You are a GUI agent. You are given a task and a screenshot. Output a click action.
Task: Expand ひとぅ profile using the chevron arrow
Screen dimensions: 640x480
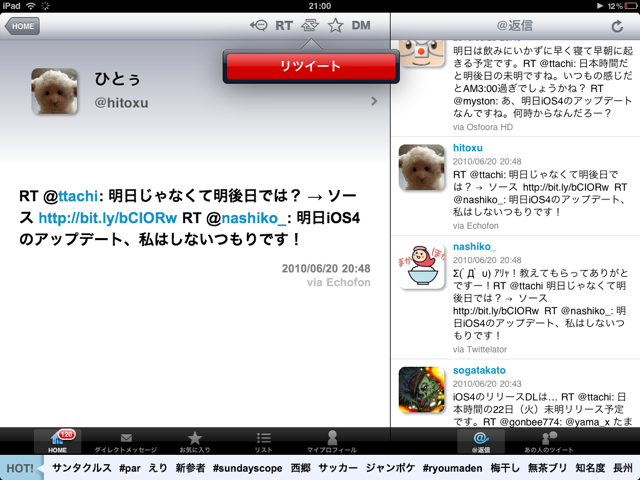coord(373,101)
